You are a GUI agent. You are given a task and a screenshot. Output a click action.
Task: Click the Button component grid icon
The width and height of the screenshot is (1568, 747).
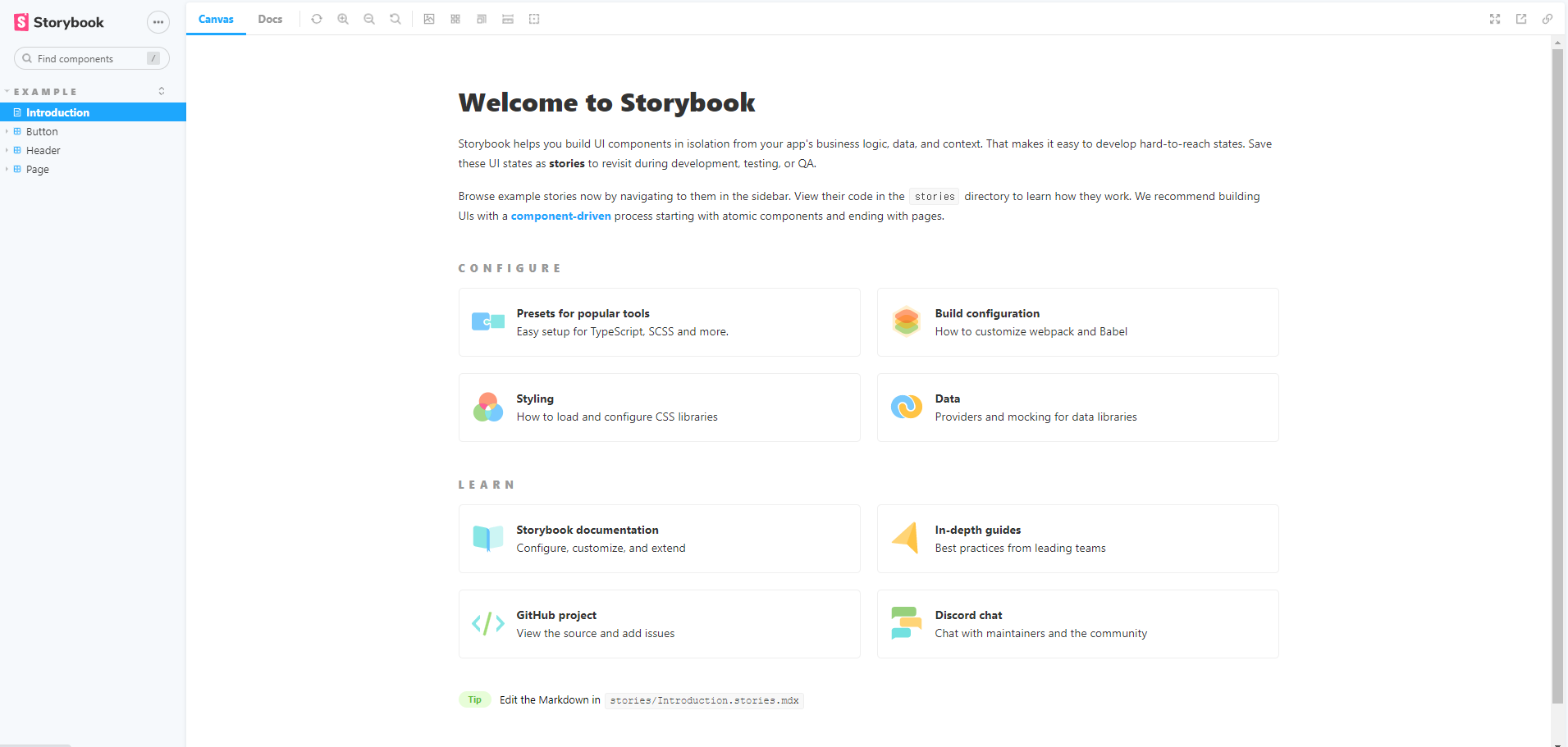[17, 131]
